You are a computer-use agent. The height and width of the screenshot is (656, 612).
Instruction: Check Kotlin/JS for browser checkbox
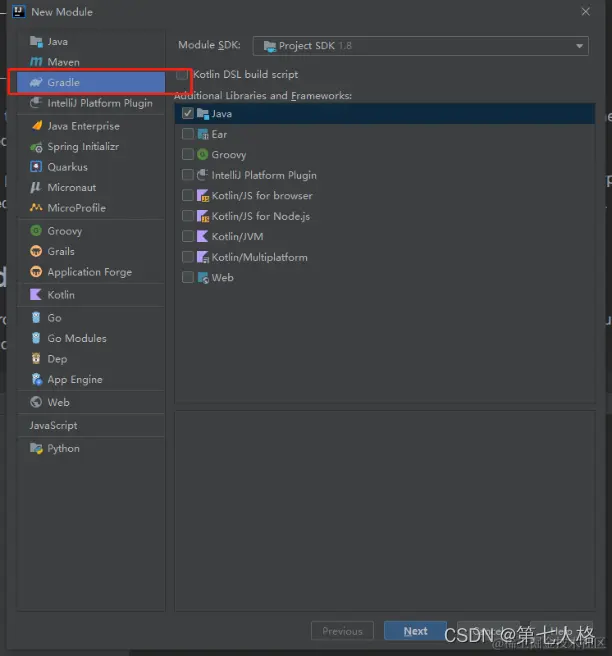pos(188,195)
